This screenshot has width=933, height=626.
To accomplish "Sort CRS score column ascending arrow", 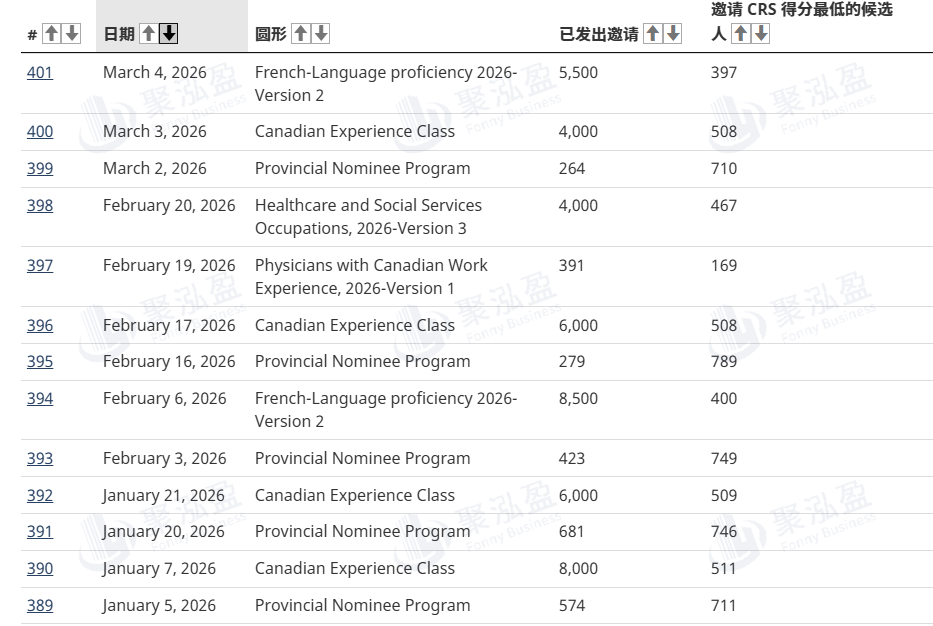I will [x=741, y=34].
